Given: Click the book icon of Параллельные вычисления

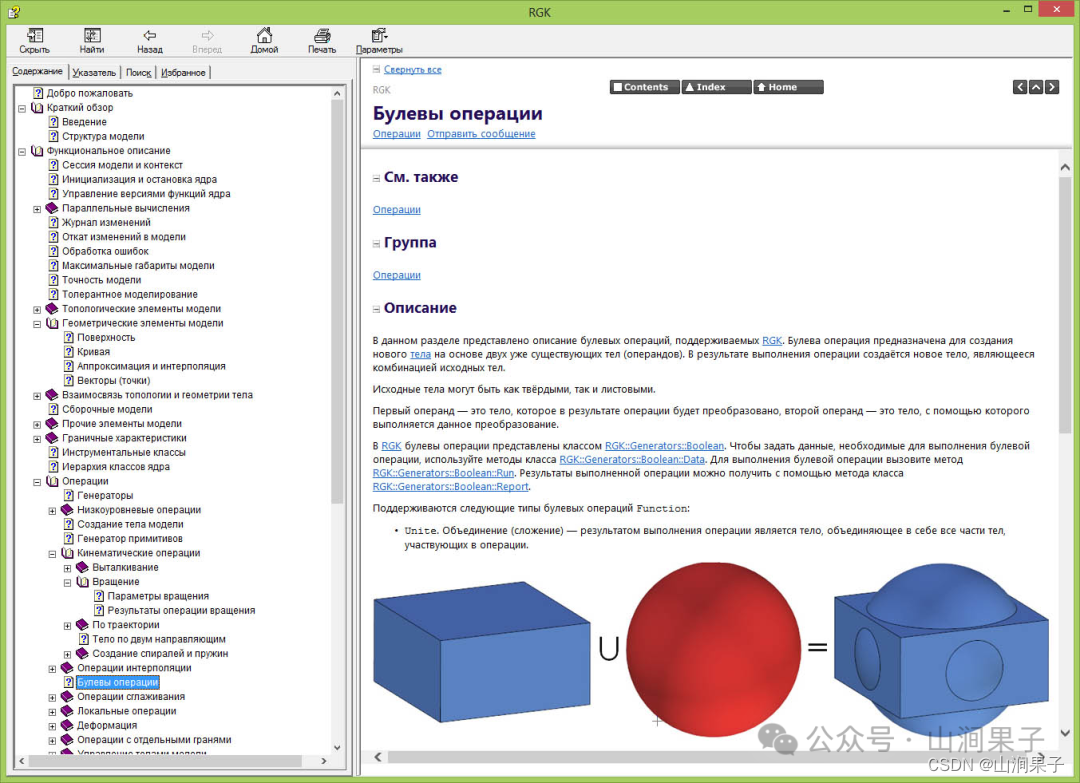Looking at the screenshot, I should (52, 208).
